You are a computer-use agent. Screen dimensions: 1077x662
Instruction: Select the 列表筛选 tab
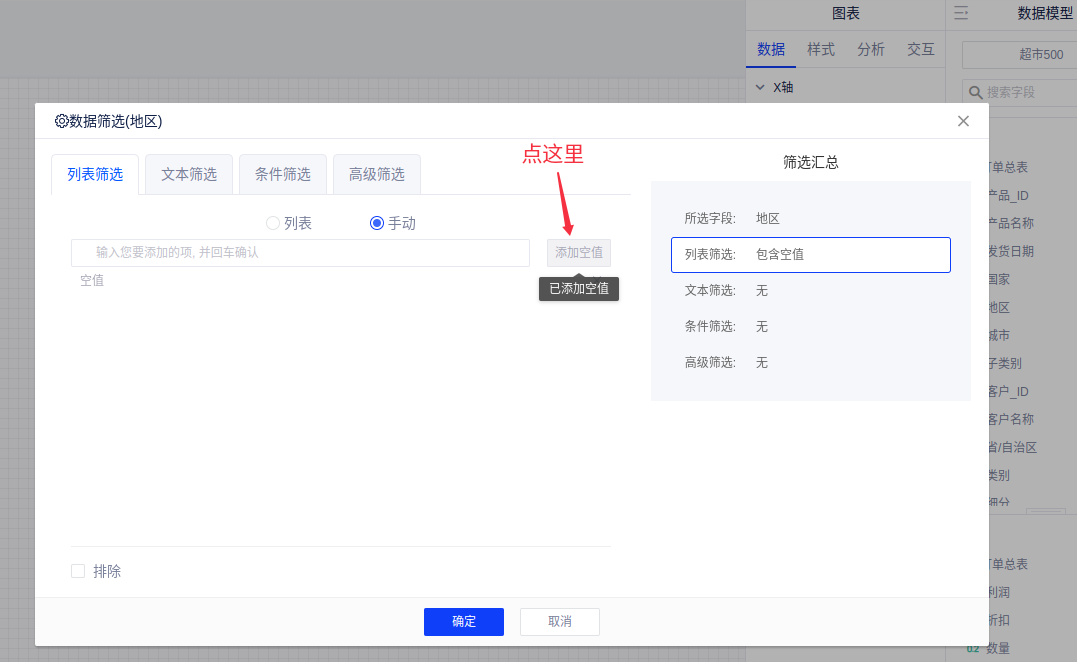pos(95,174)
